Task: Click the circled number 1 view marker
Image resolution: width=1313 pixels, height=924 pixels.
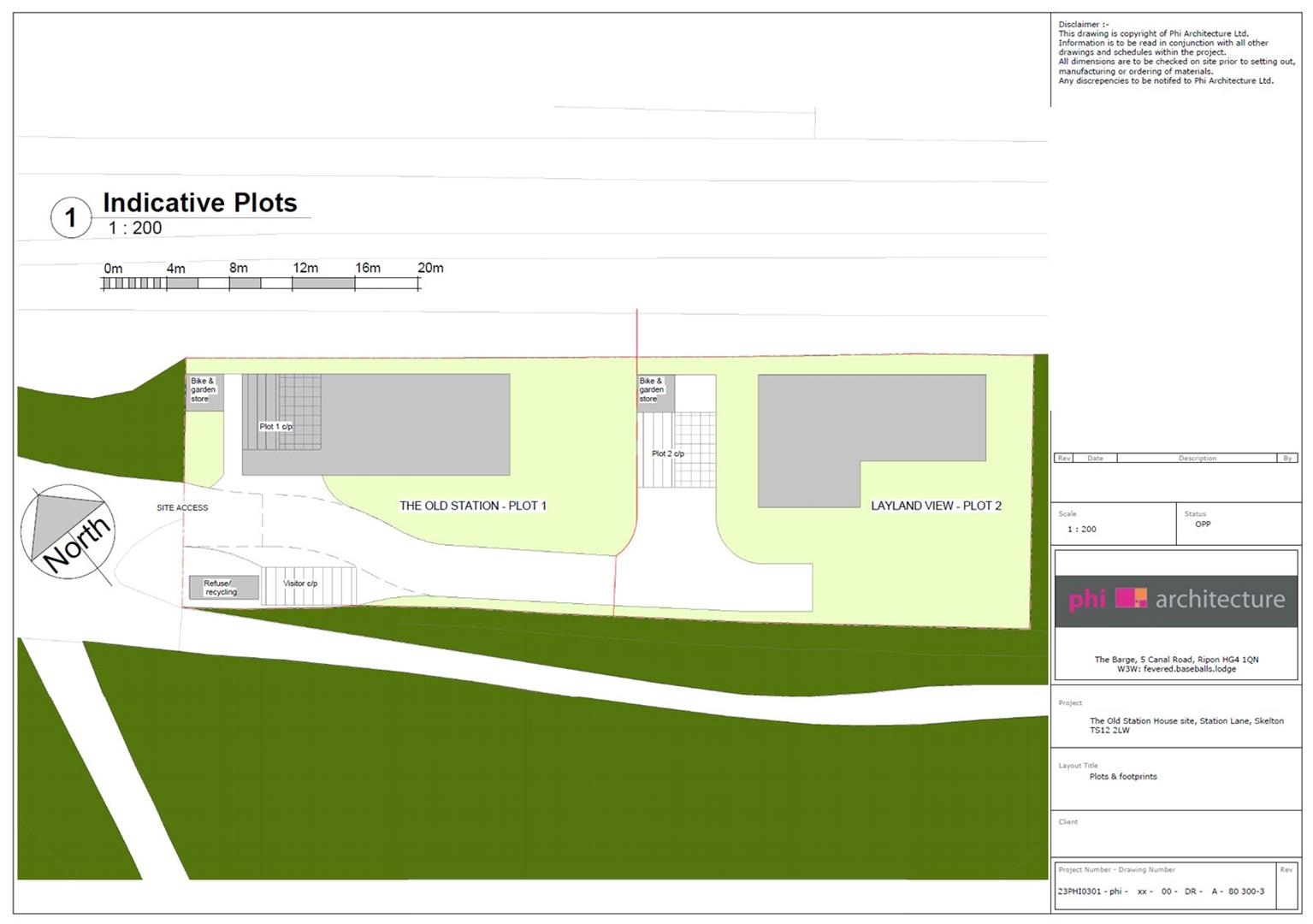Action: pyautogui.click(x=71, y=217)
